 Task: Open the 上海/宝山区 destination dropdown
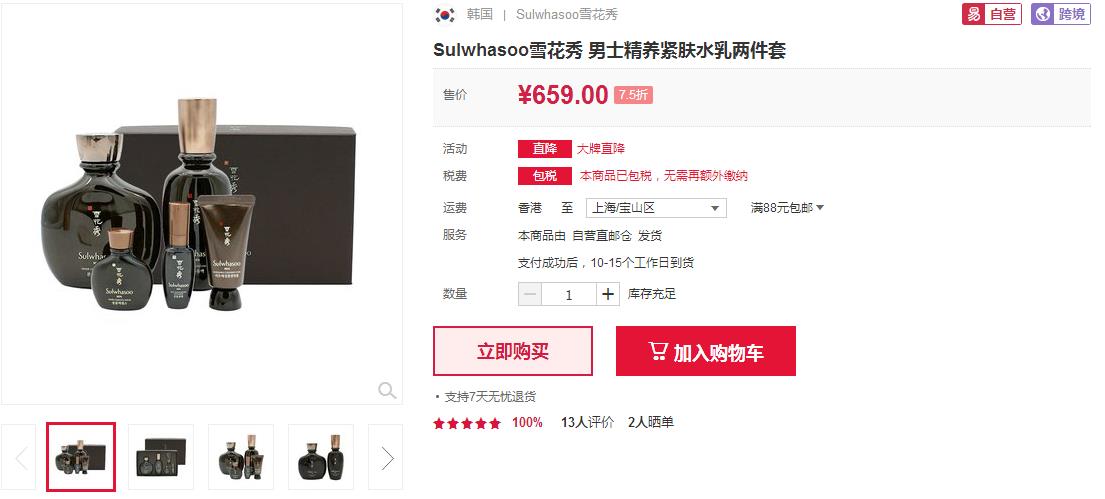pyautogui.click(x=656, y=208)
